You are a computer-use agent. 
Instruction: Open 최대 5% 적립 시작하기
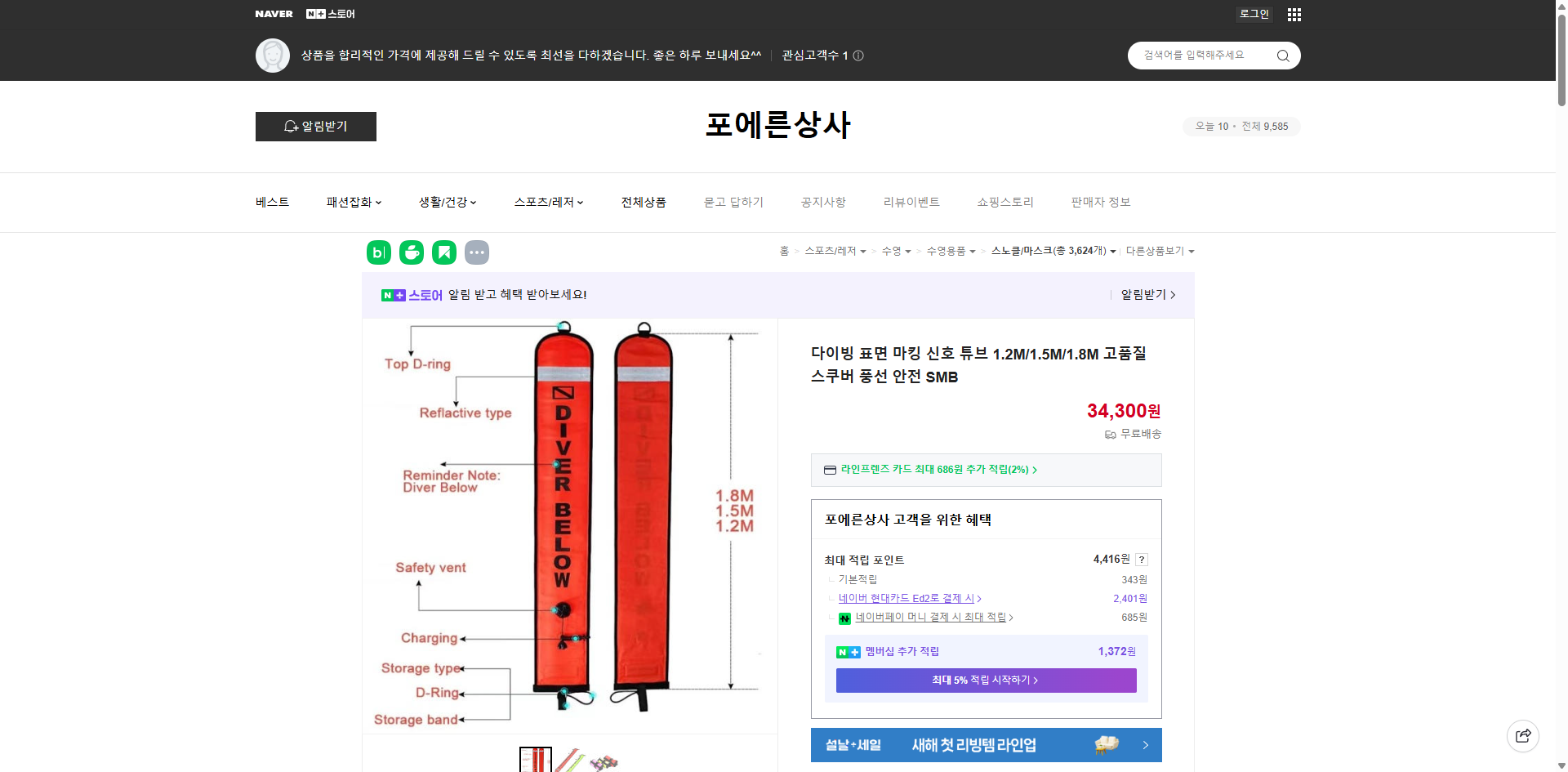tap(986, 680)
